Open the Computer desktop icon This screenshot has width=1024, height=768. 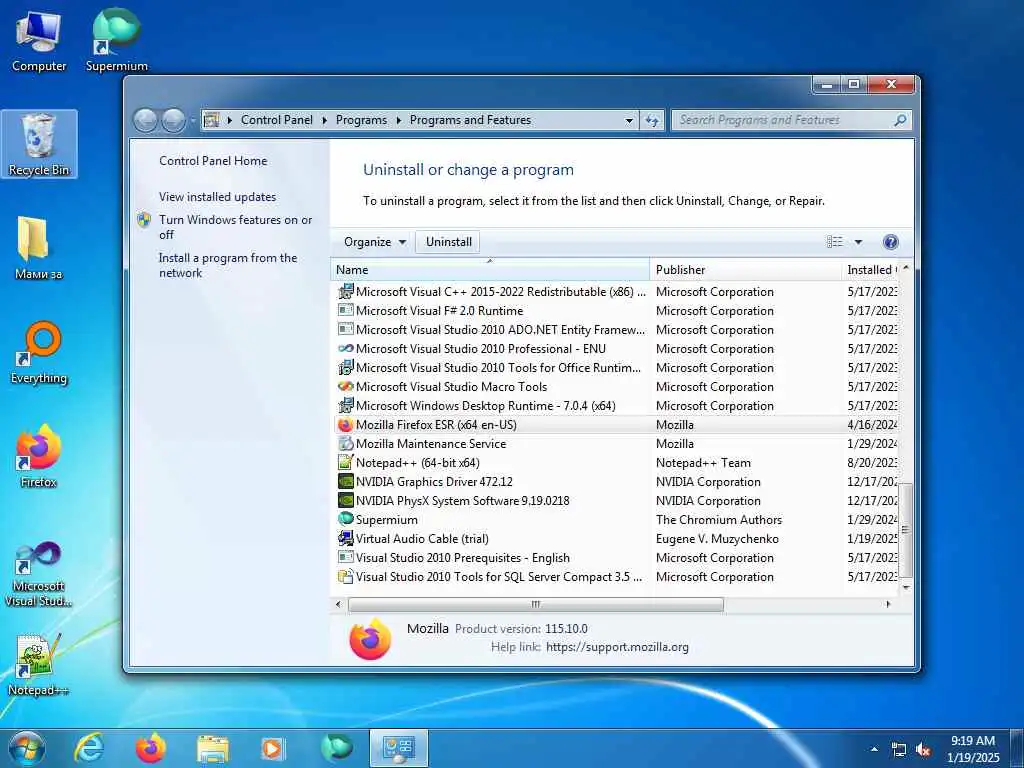[x=39, y=40]
